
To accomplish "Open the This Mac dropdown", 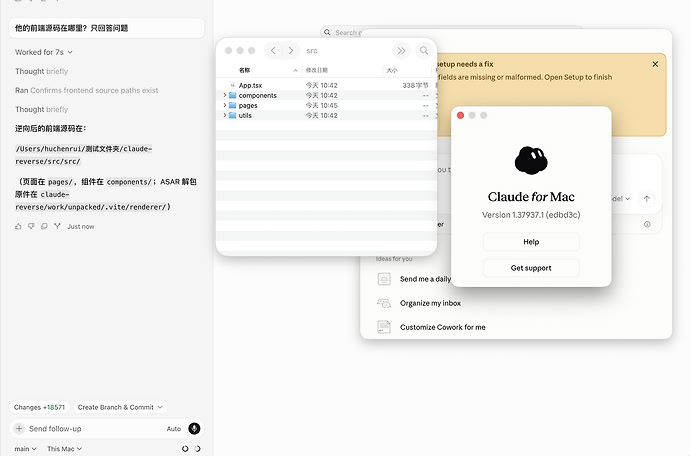I will click(x=64, y=449).
